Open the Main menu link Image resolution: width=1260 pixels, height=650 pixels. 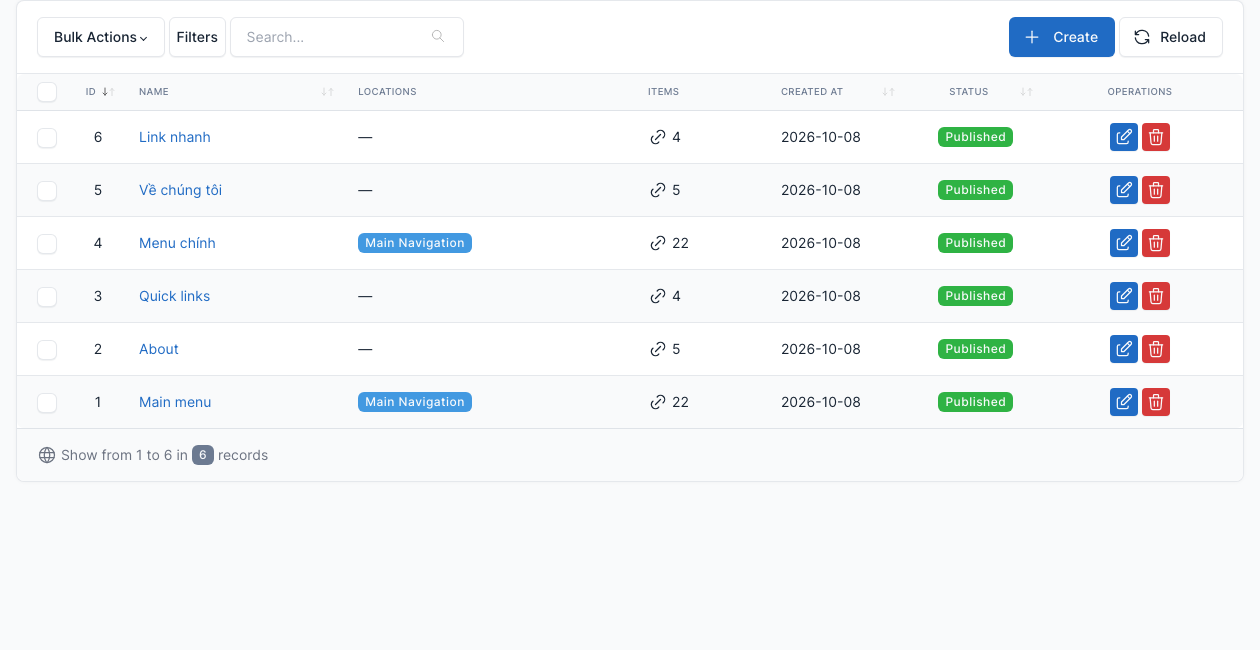click(175, 402)
